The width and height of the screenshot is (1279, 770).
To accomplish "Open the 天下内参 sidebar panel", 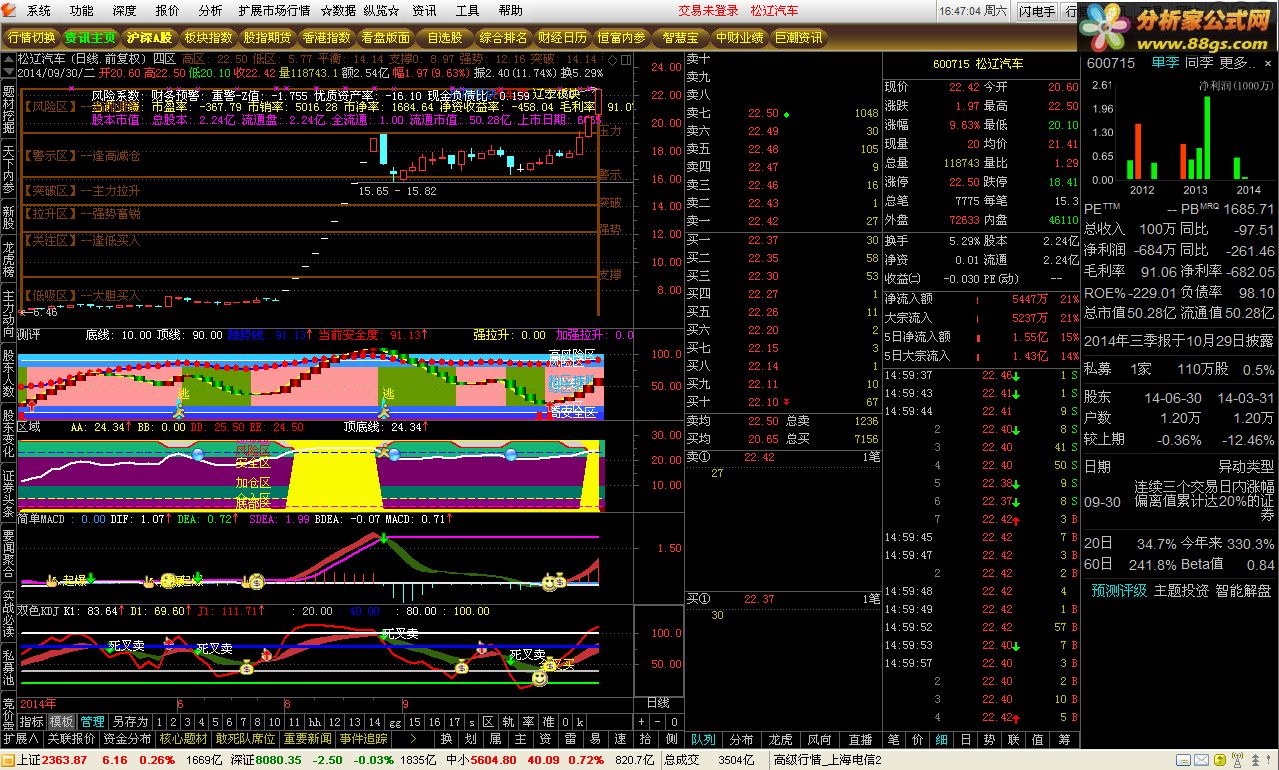I will coord(8,168).
